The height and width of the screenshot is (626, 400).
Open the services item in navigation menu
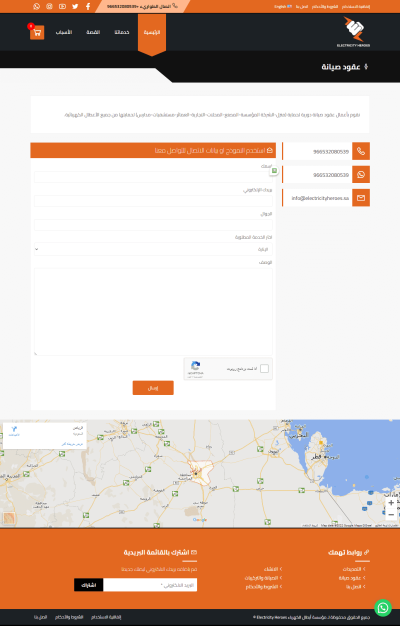pos(122,32)
